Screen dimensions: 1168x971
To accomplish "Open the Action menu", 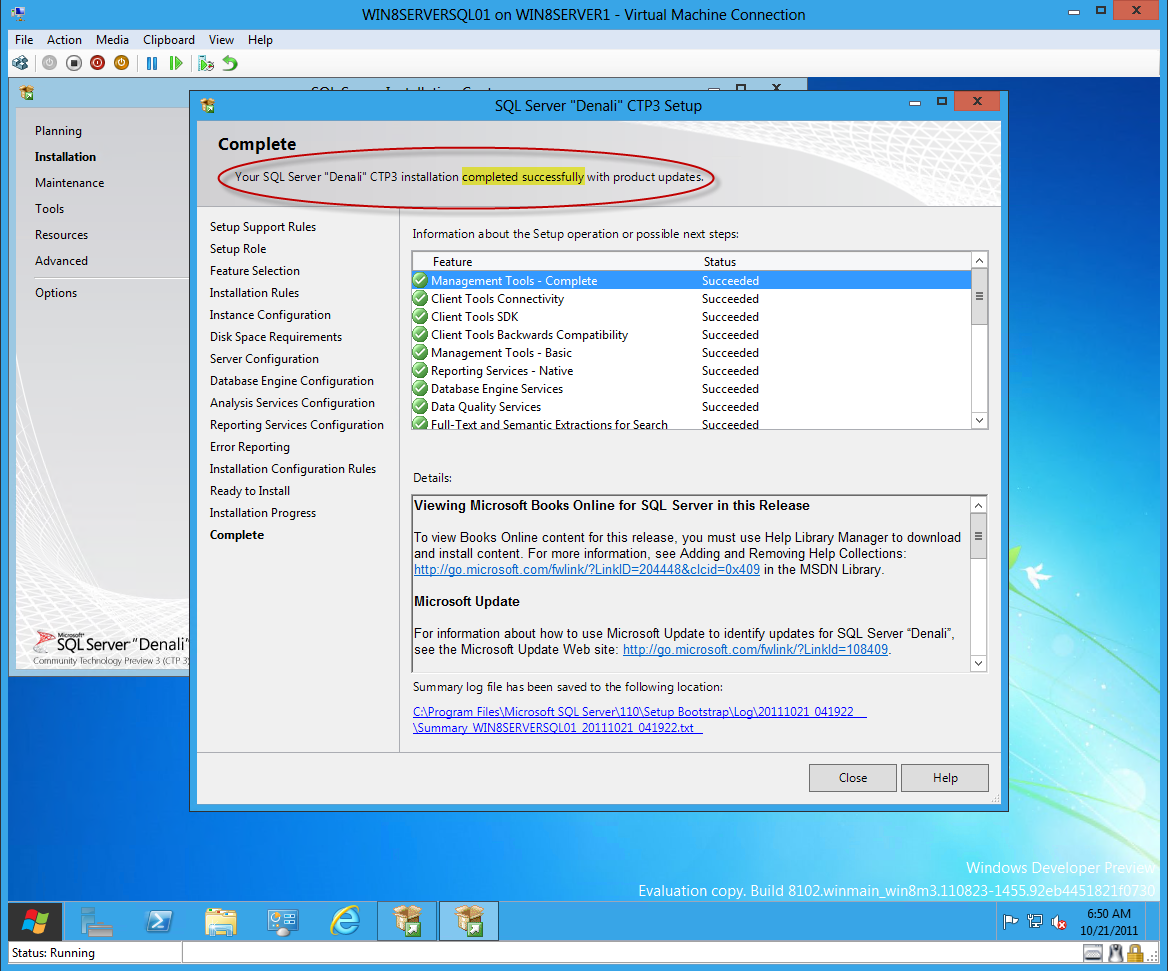I will (x=64, y=39).
